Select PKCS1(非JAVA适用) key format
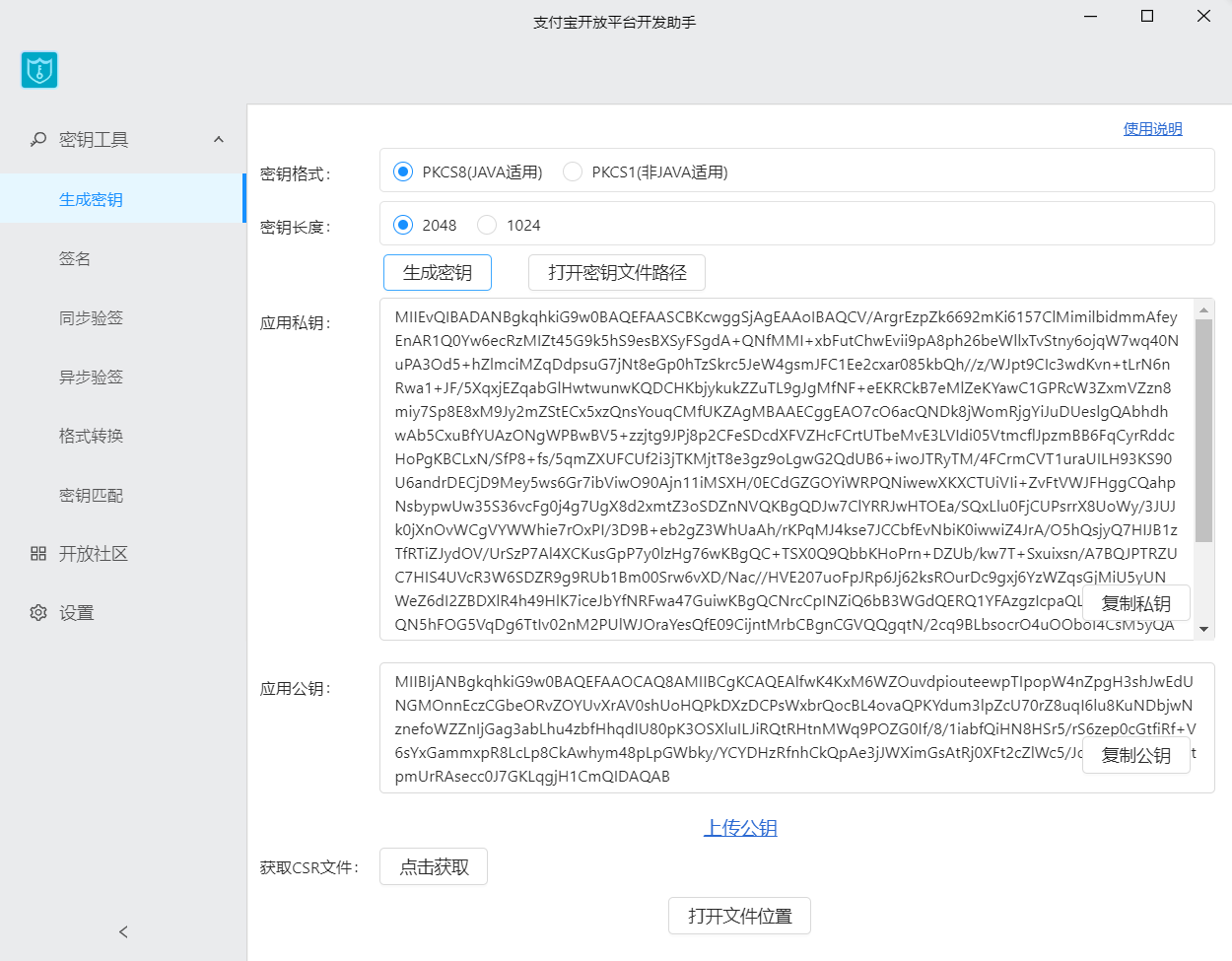This screenshot has width=1232, height=961. click(x=573, y=171)
